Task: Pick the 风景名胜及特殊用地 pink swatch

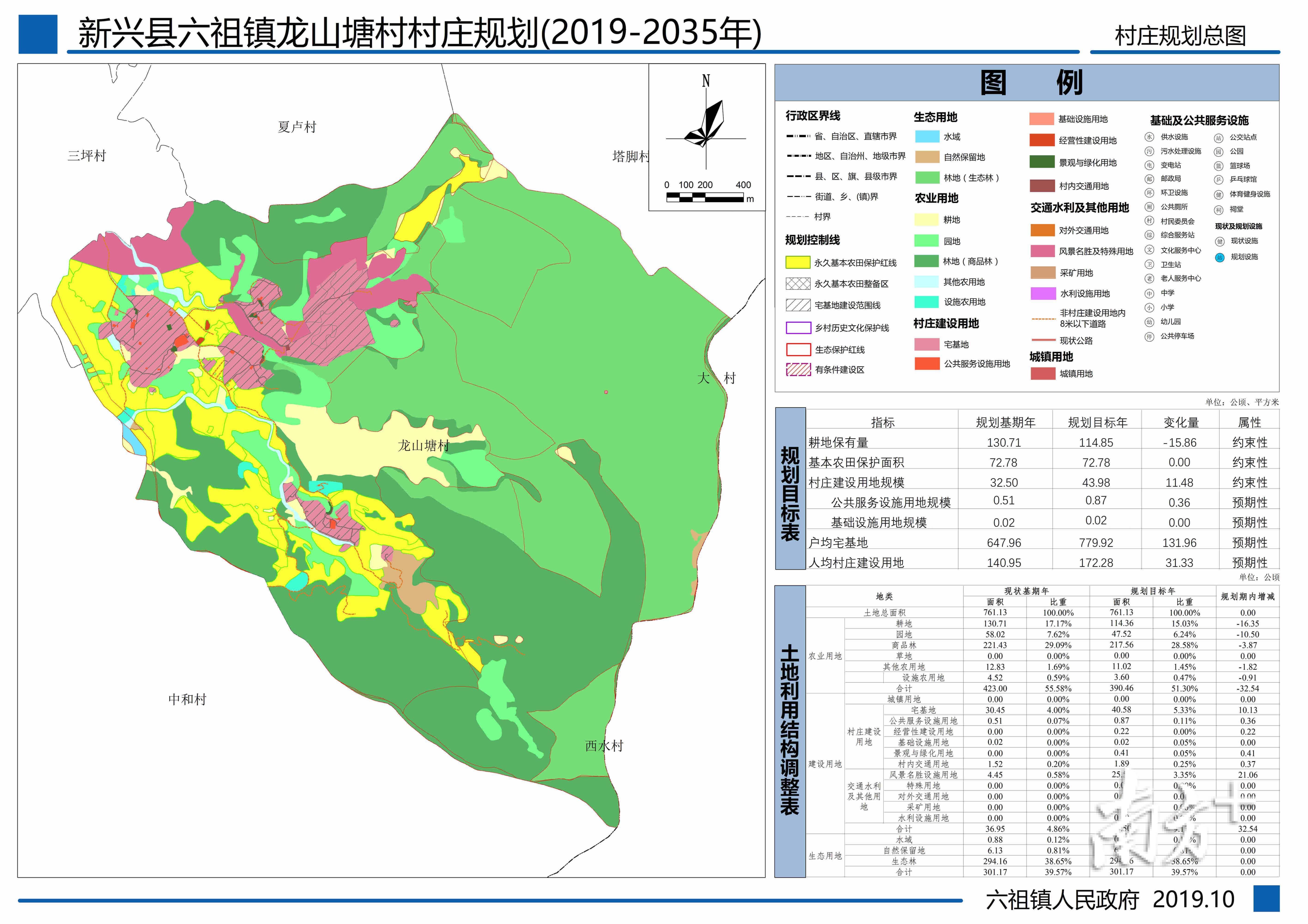Action: click(1043, 251)
